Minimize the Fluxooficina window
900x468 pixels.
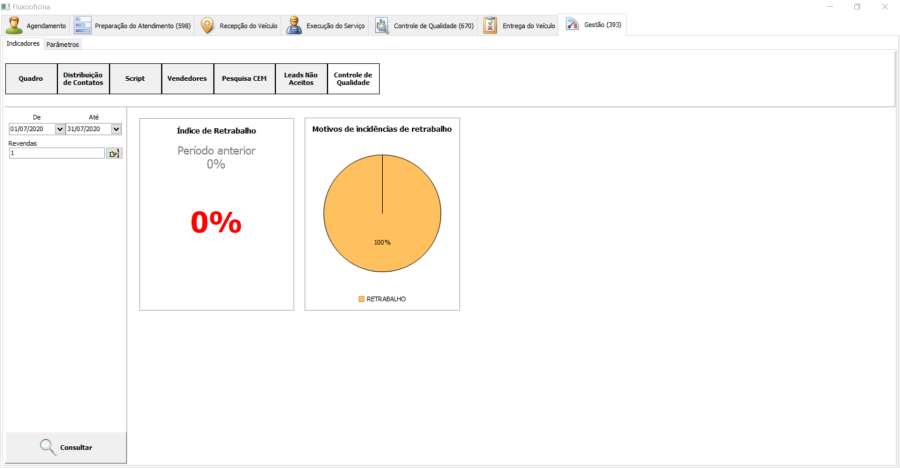coord(830,6)
